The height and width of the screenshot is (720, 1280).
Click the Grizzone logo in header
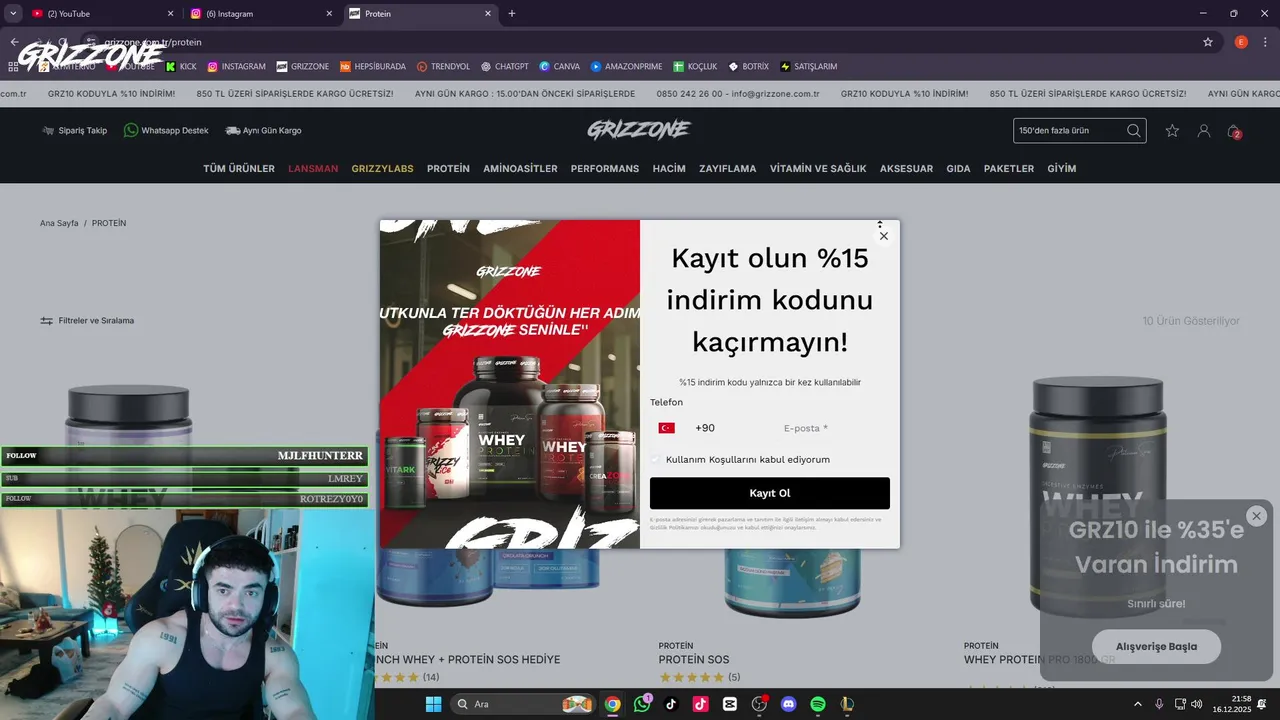pyautogui.click(x=639, y=130)
